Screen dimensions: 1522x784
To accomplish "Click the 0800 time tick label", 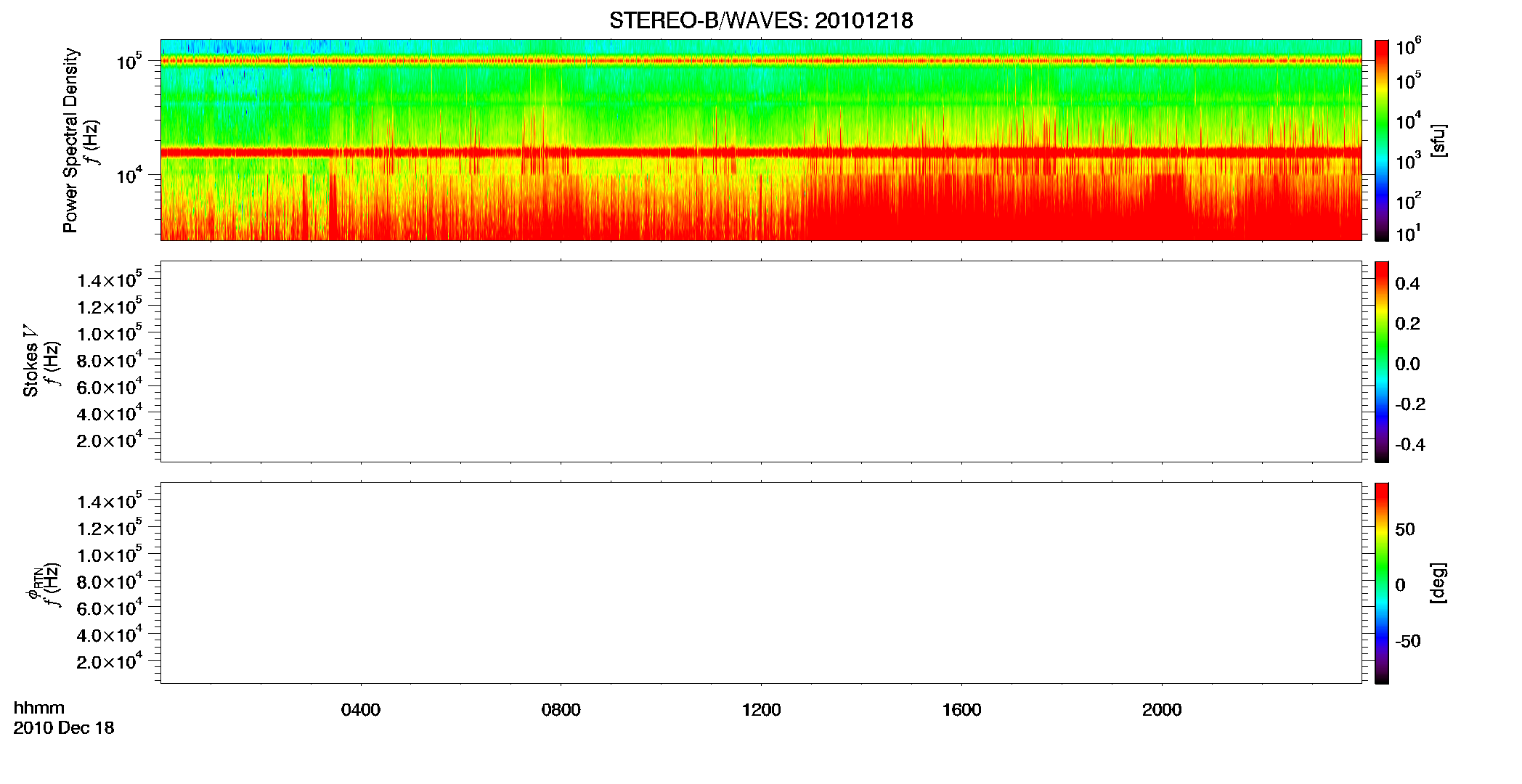I will coord(561,710).
